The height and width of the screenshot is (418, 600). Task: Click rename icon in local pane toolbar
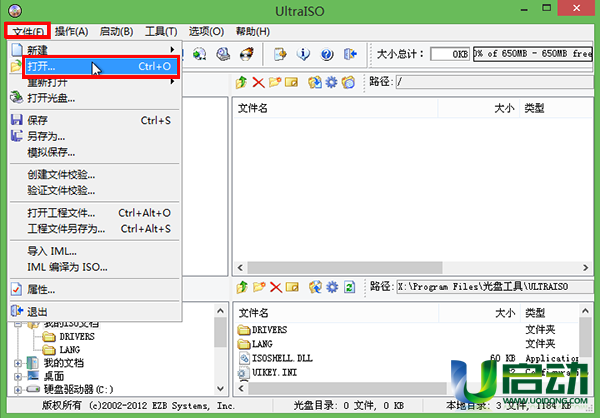pos(292,287)
